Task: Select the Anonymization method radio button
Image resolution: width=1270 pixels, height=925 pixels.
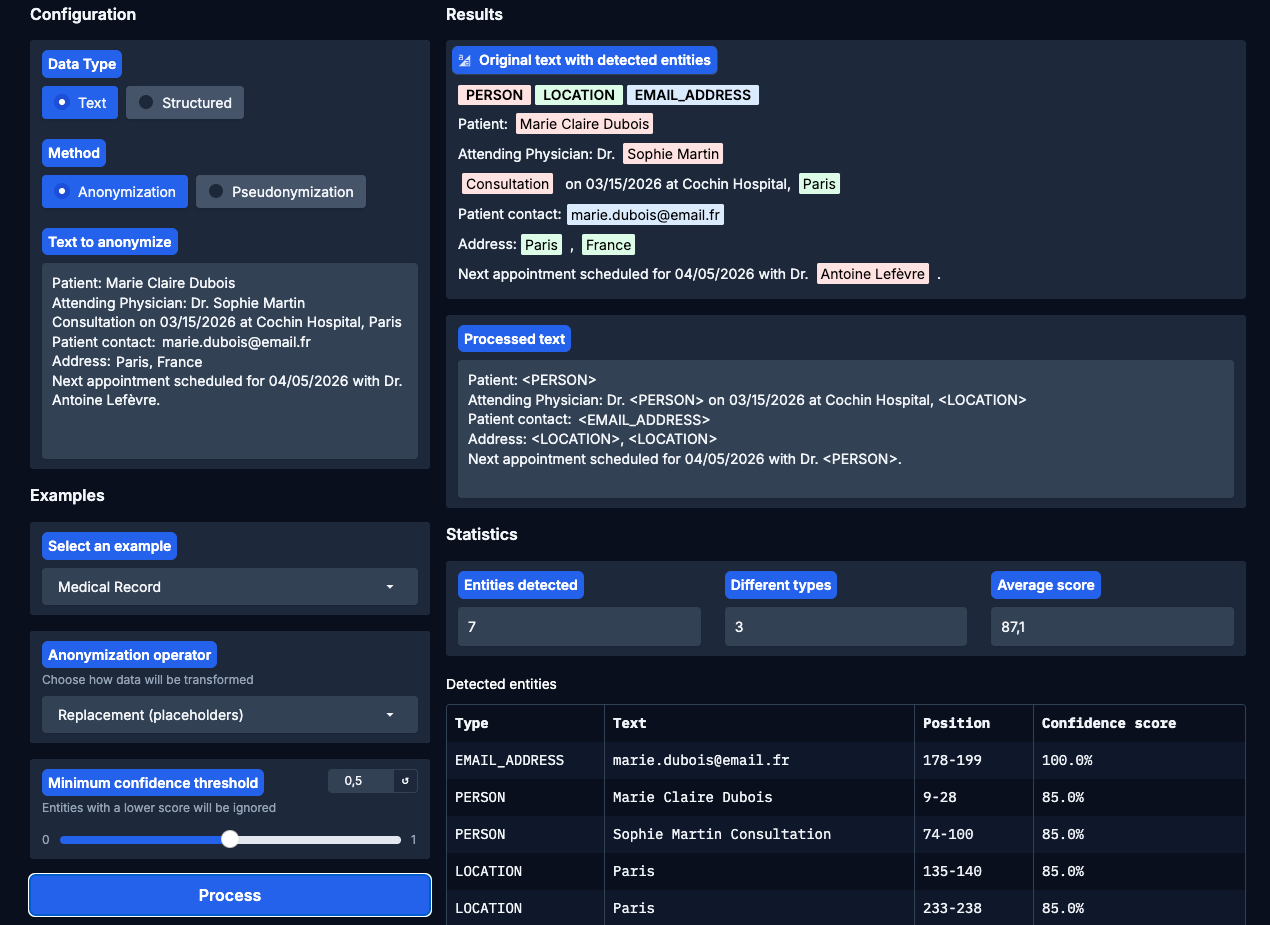Action: 115,192
